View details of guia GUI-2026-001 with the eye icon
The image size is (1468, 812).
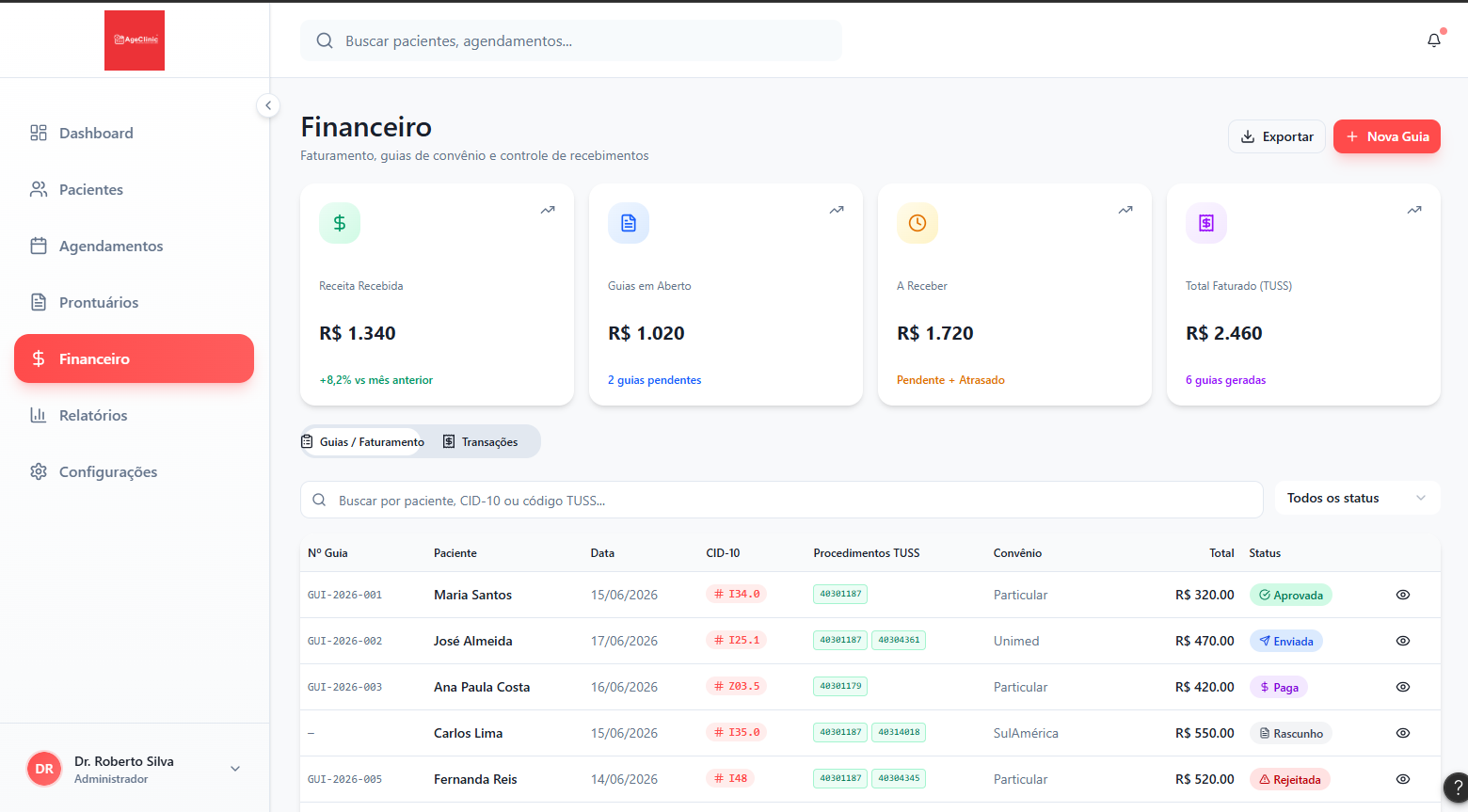point(1403,595)
